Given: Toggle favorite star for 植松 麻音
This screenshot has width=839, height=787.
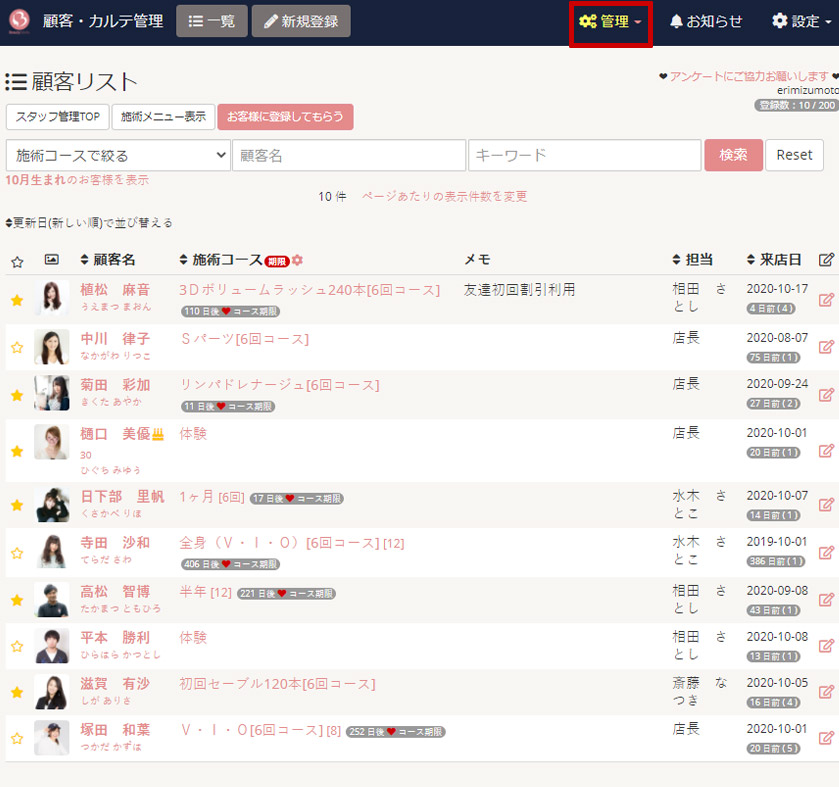Looking at the screenshot, I should [x=17, y=300].
